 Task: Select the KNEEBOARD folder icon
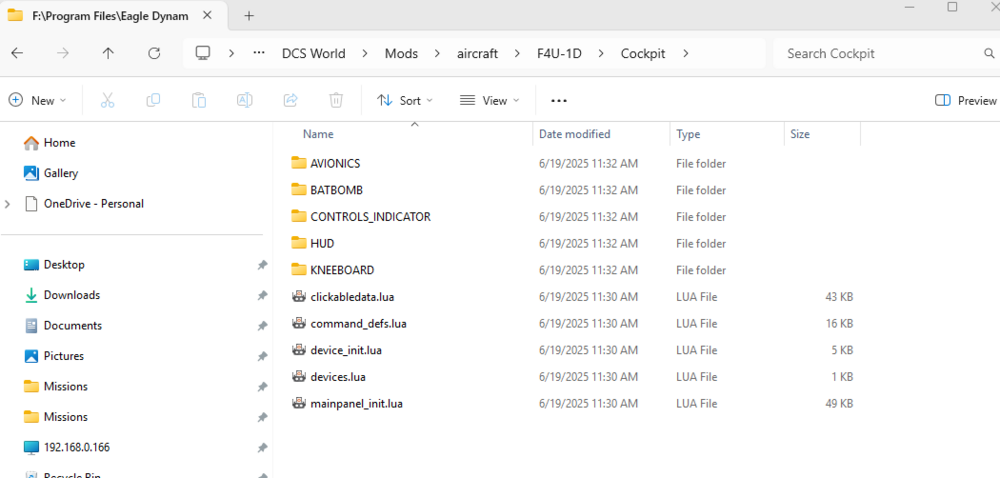pos(298,270)
